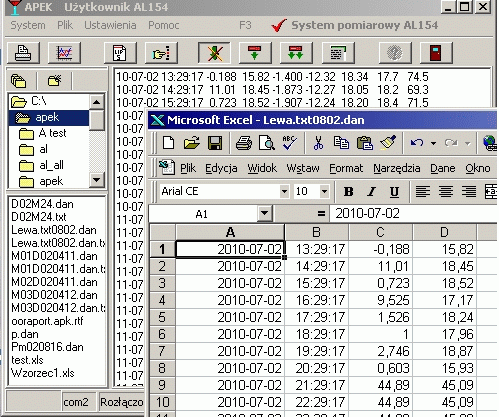499x417 pixels.
Task: Click the grey question mark help icon
Action: point(395,53)
